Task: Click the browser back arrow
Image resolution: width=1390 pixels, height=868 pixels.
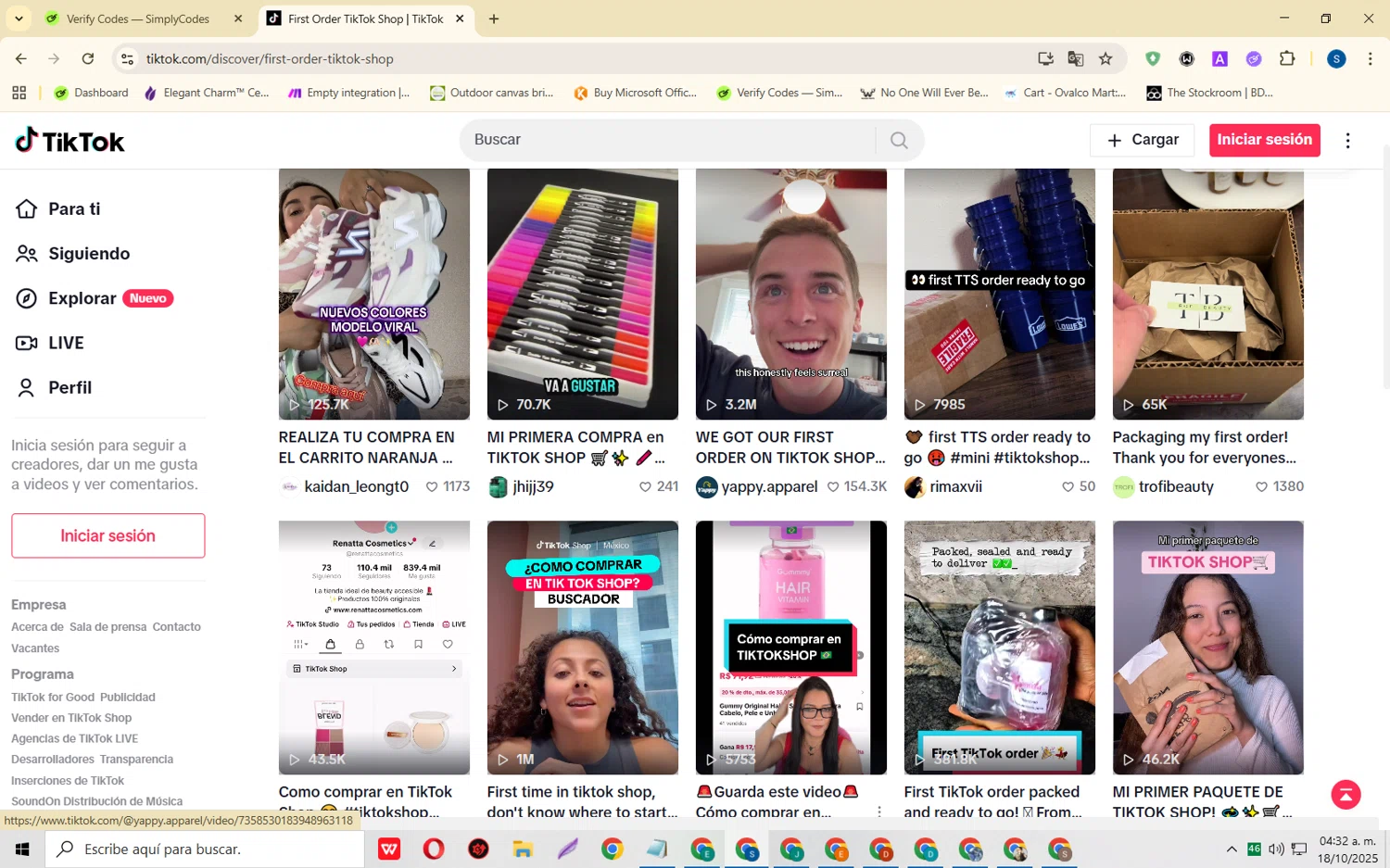Action: pos(21,58)
